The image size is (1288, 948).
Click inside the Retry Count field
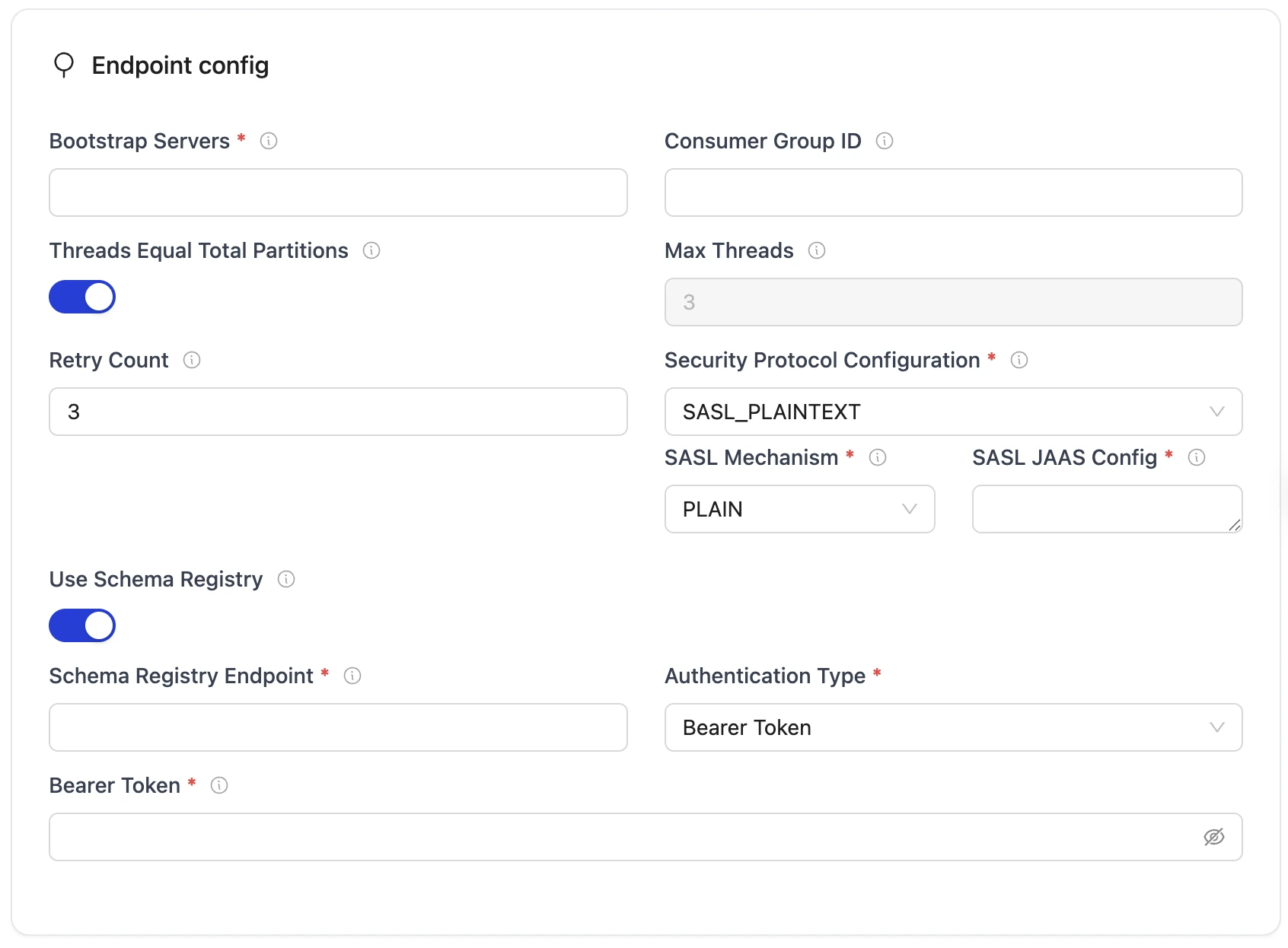point(337,412)
